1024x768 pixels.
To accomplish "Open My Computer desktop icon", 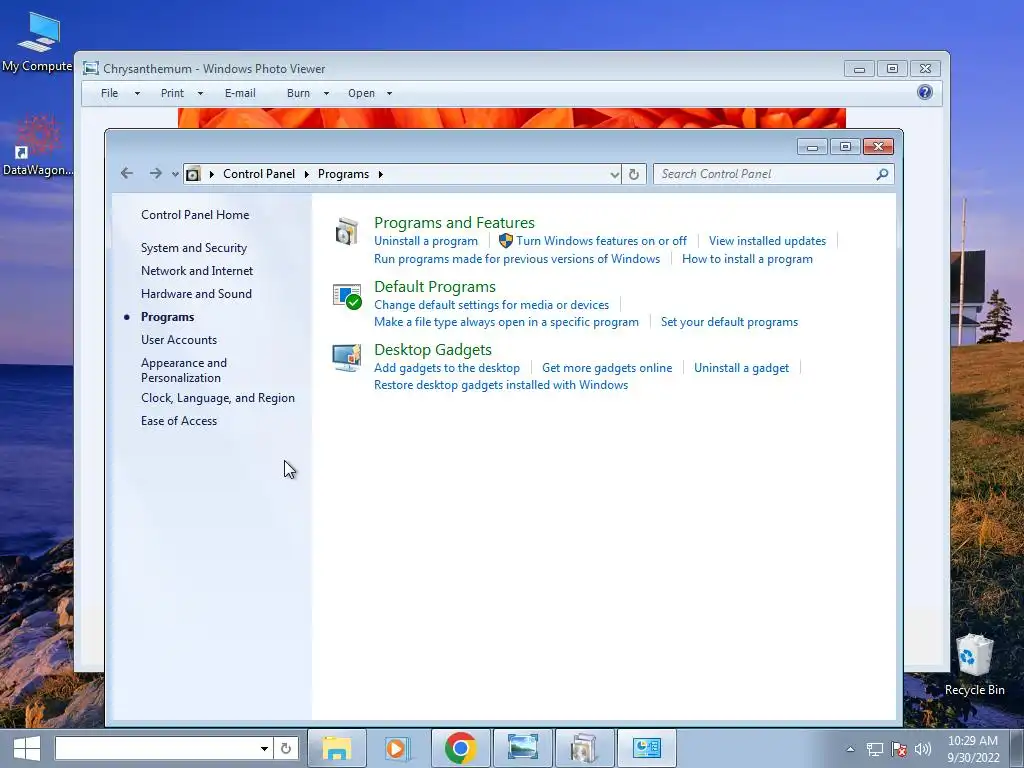I will [x=37, y=42].
